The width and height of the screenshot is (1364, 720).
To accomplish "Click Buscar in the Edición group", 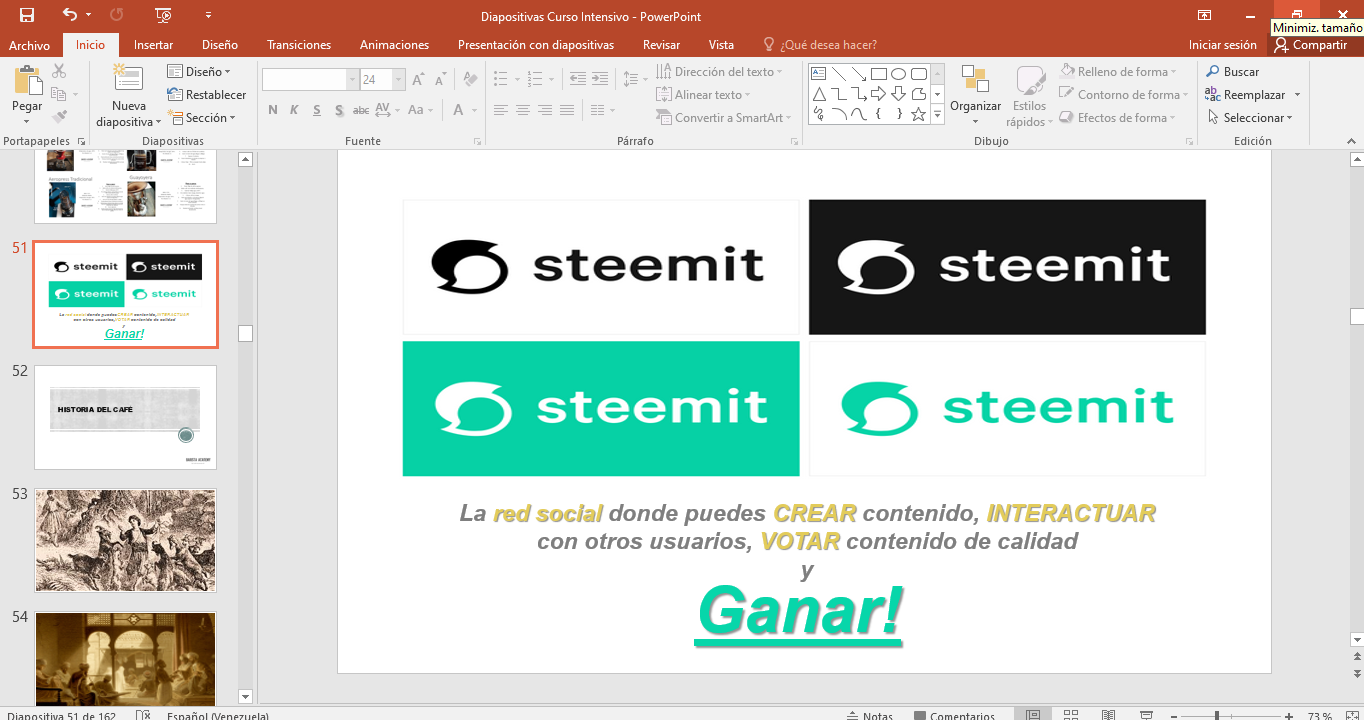I will [x=1232, y=72].
